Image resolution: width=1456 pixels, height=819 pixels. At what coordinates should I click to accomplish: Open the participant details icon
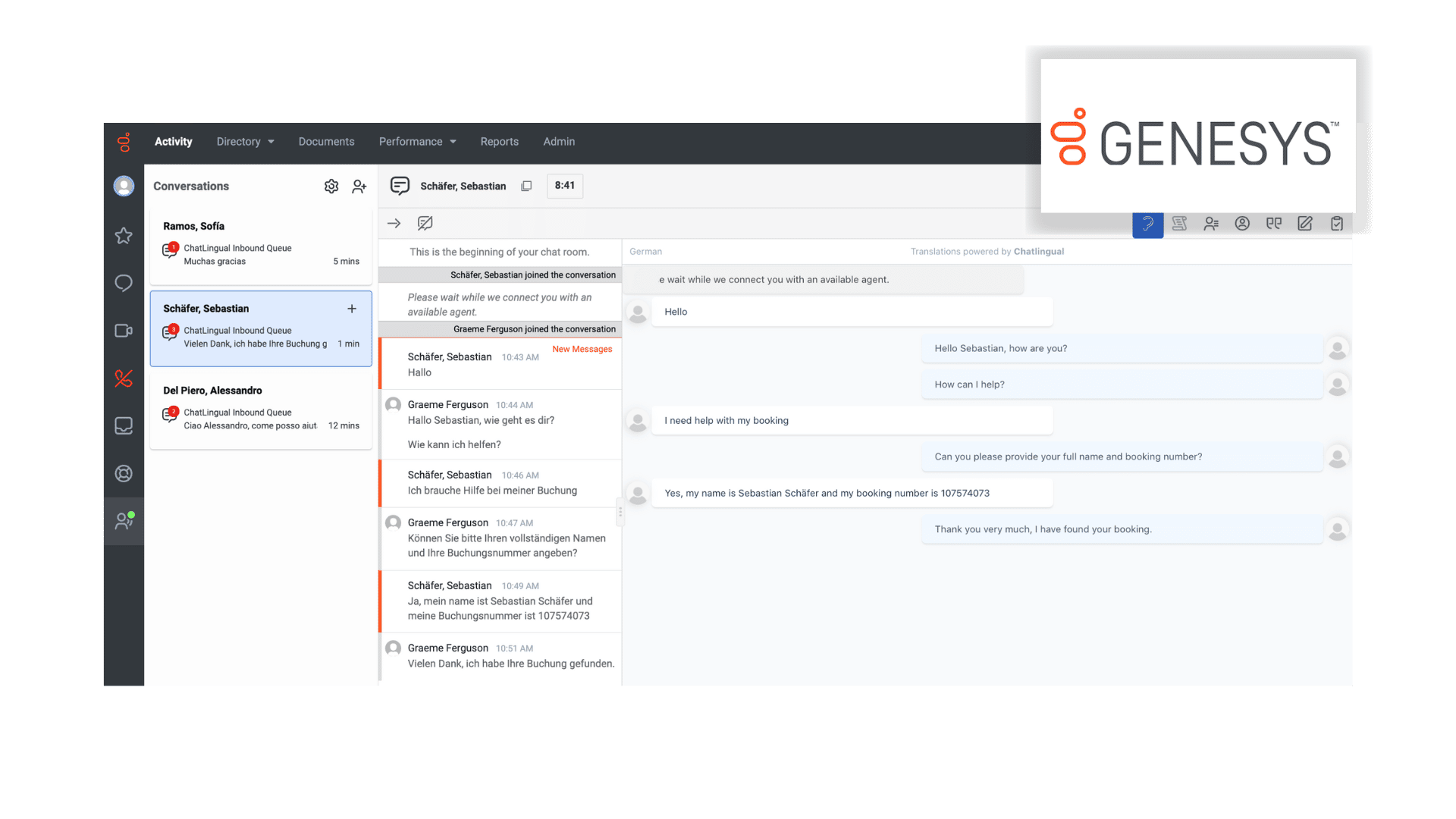(x=1211, y=223)
